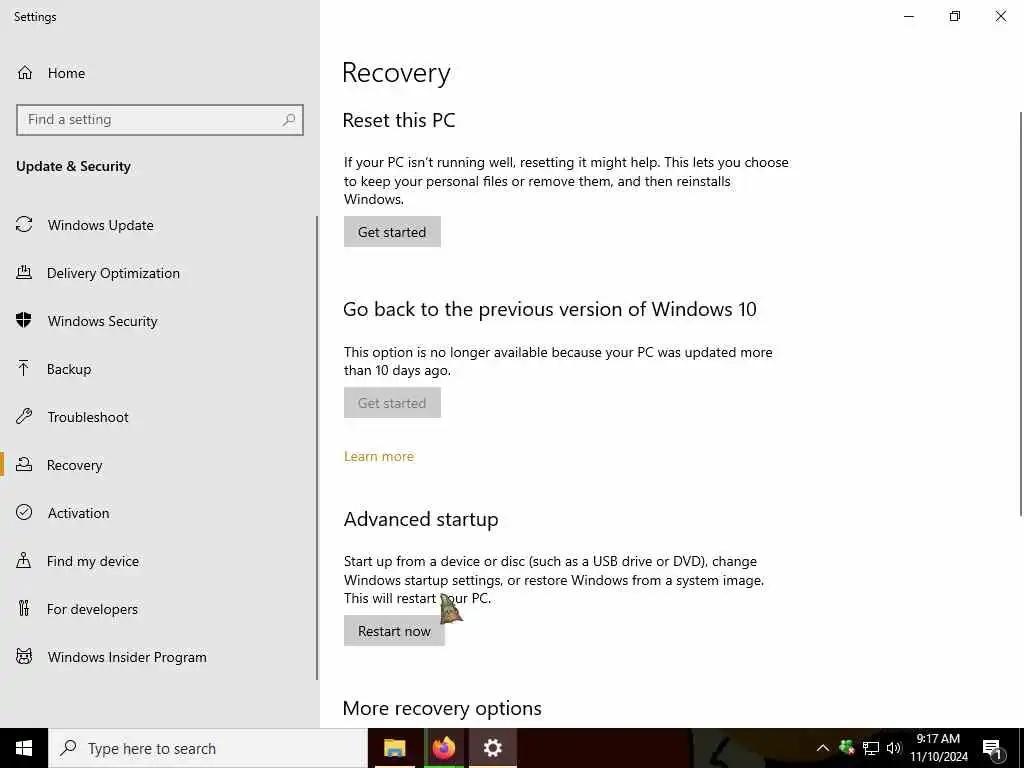Screen dimensions: 1024x768
Task: Select the For developers label
Action: pos(92,609)
